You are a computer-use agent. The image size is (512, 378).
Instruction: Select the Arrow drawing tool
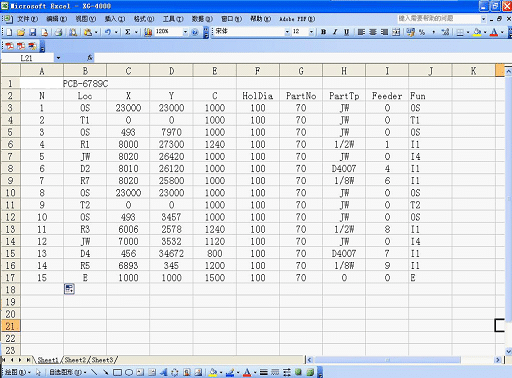[x=106, y=372]
